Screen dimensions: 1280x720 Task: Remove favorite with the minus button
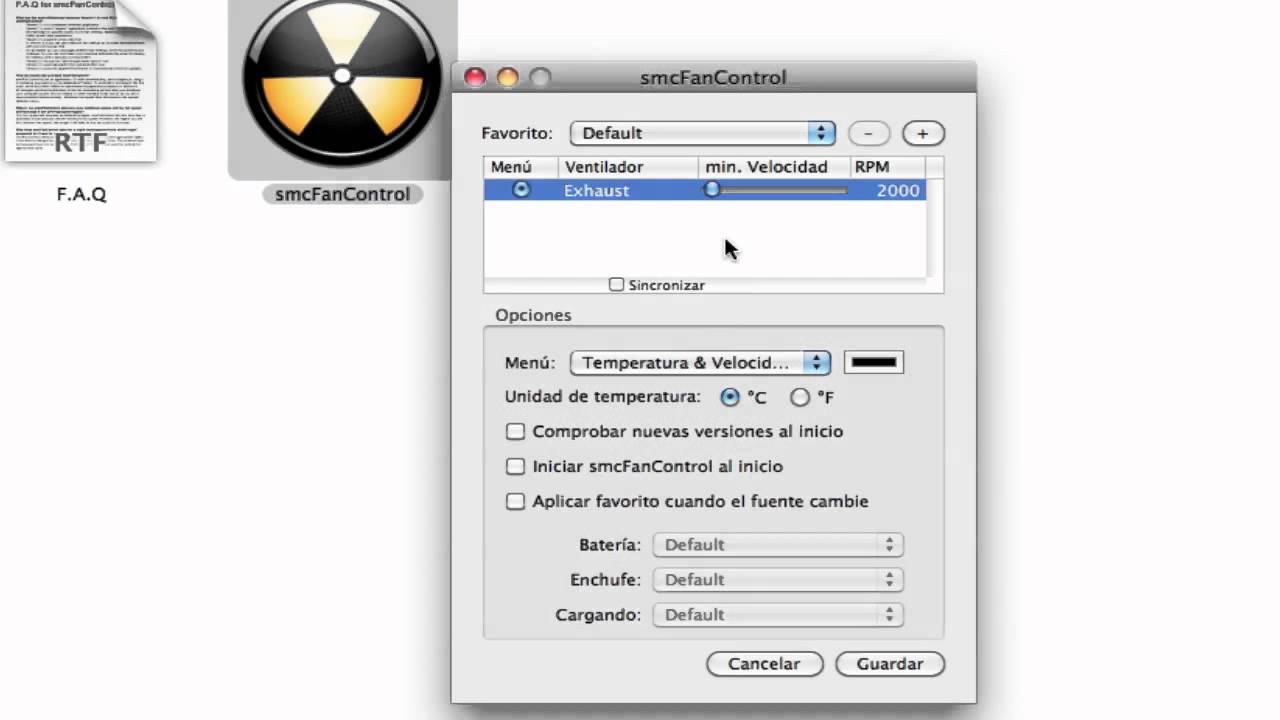click(869, 133)
